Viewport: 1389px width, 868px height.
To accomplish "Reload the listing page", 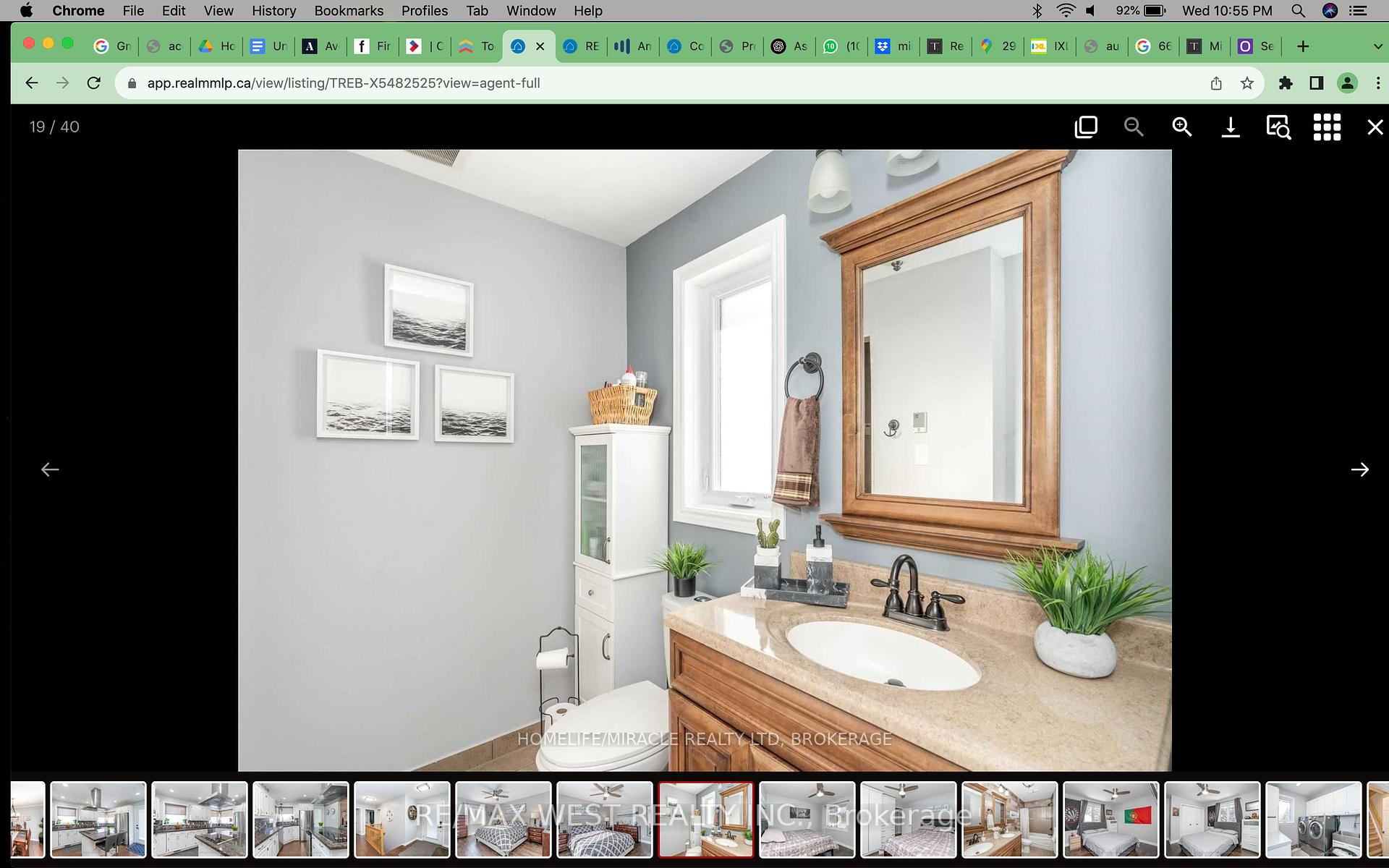I will click(x=94, y=83).
